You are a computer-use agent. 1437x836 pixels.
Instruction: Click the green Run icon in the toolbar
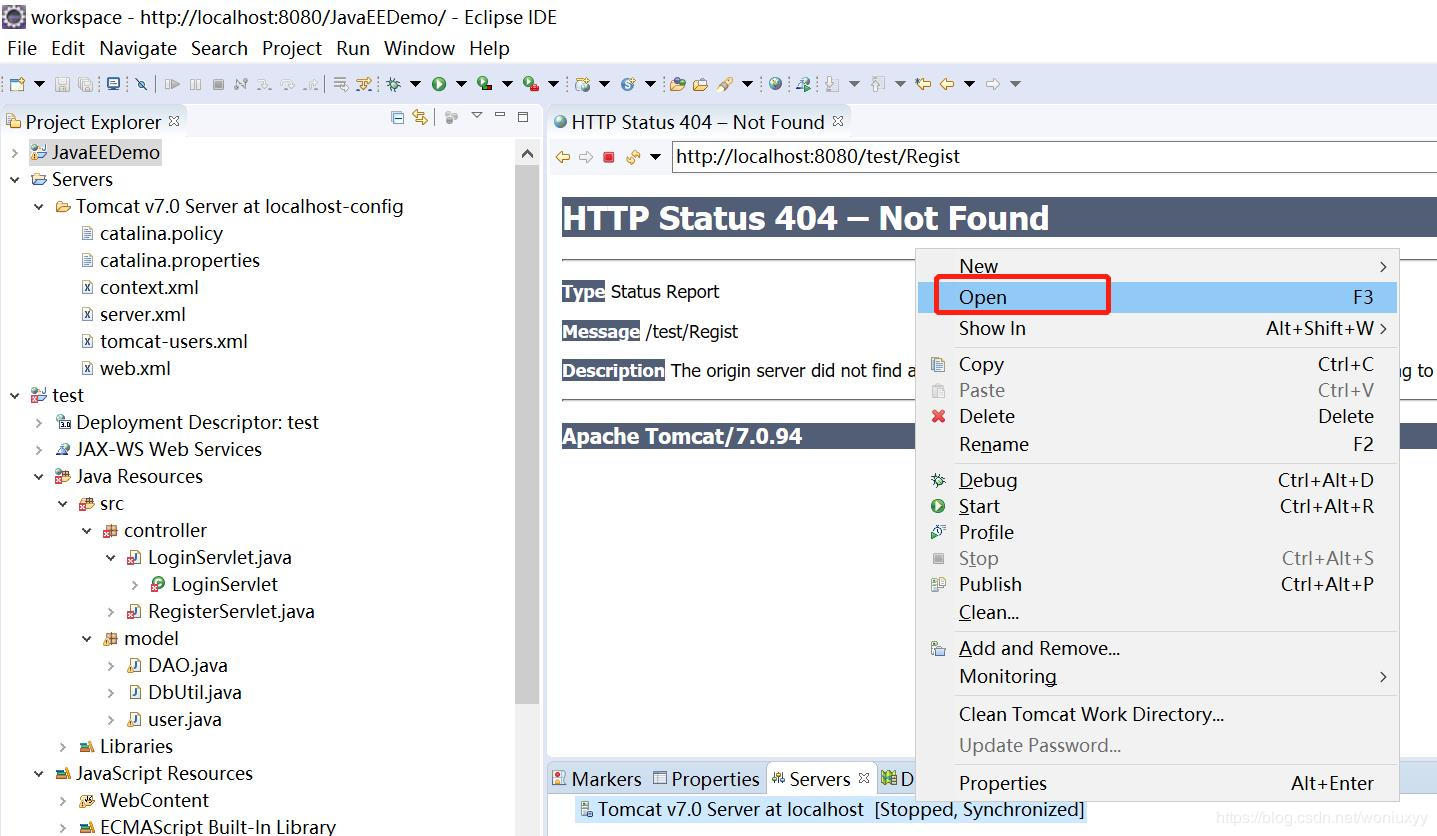(x=439, y=84)
